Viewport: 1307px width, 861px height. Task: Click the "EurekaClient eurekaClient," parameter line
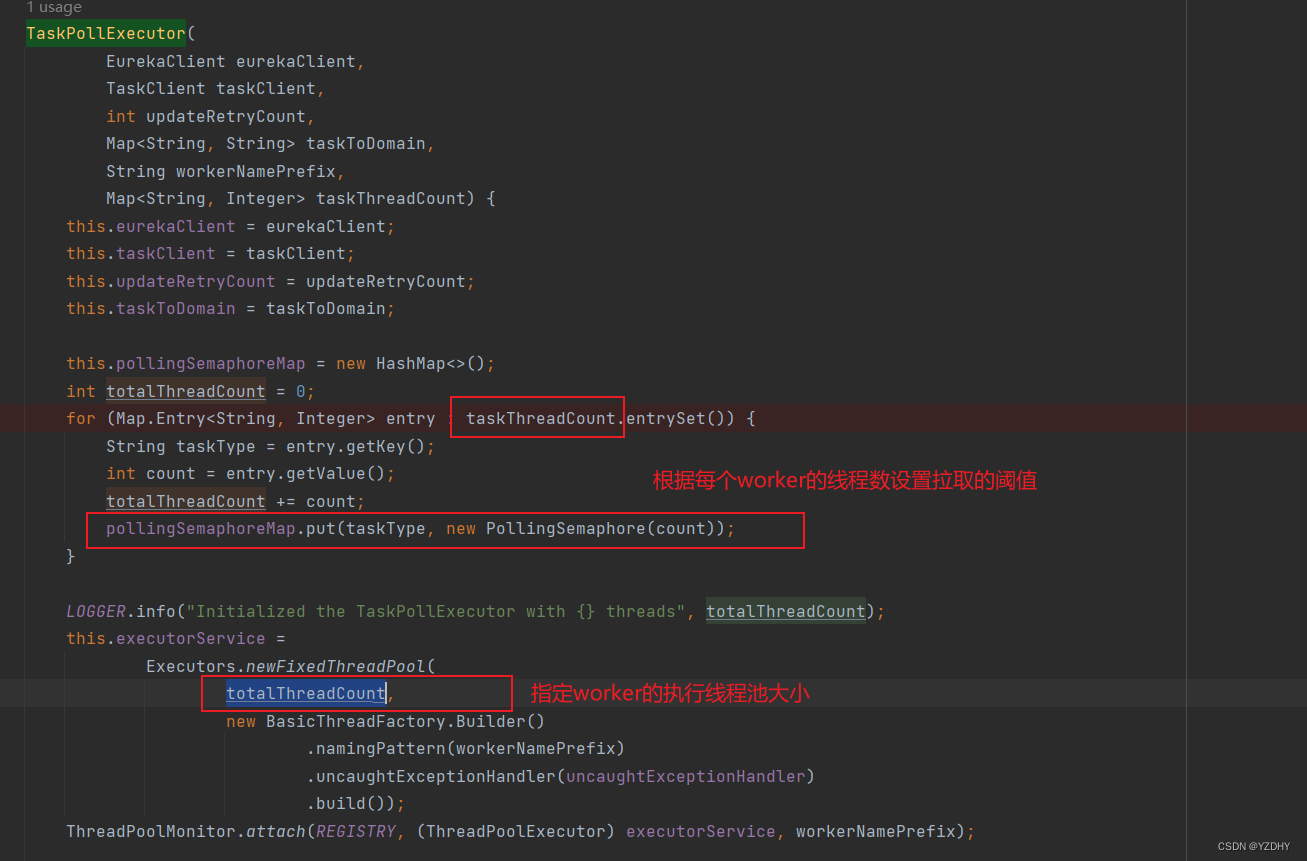tap(235, 61)
